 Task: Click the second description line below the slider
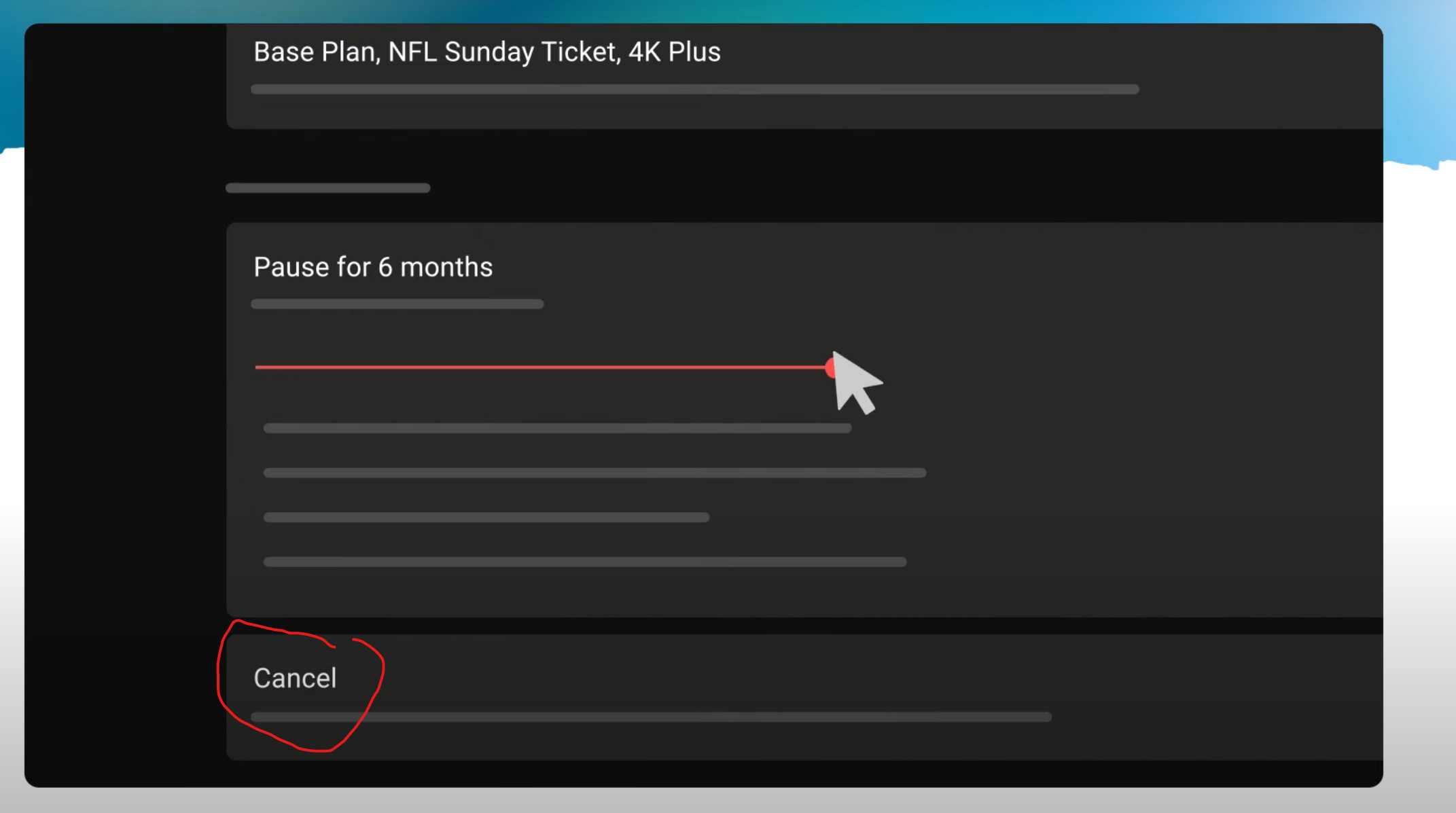pyautogui.click(x=594, y=472)
